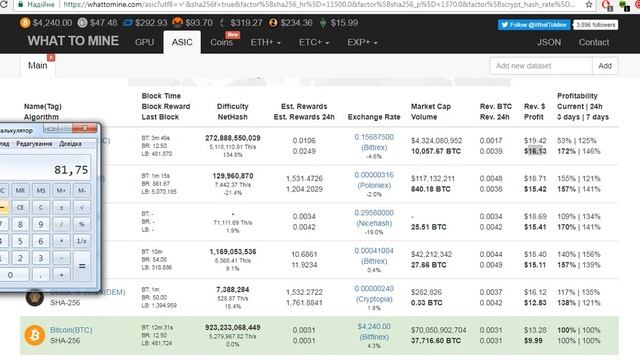Click the M- key in Calculator
Viewport: 640px width, 360px height.
(82, 190)
